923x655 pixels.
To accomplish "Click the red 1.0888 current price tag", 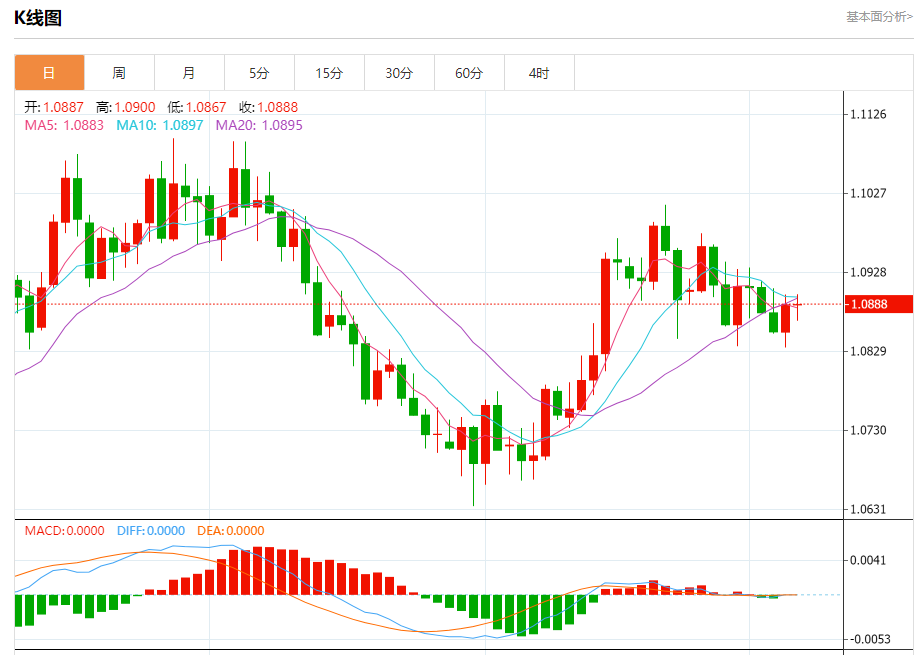I will (x=879, y=304).
